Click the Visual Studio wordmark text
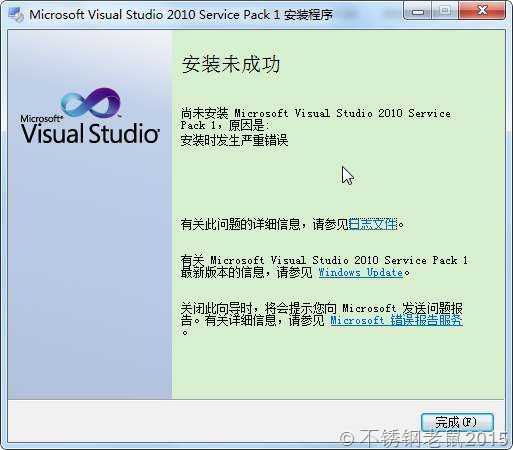The image size is (513, 450). (x=90, y=133)
